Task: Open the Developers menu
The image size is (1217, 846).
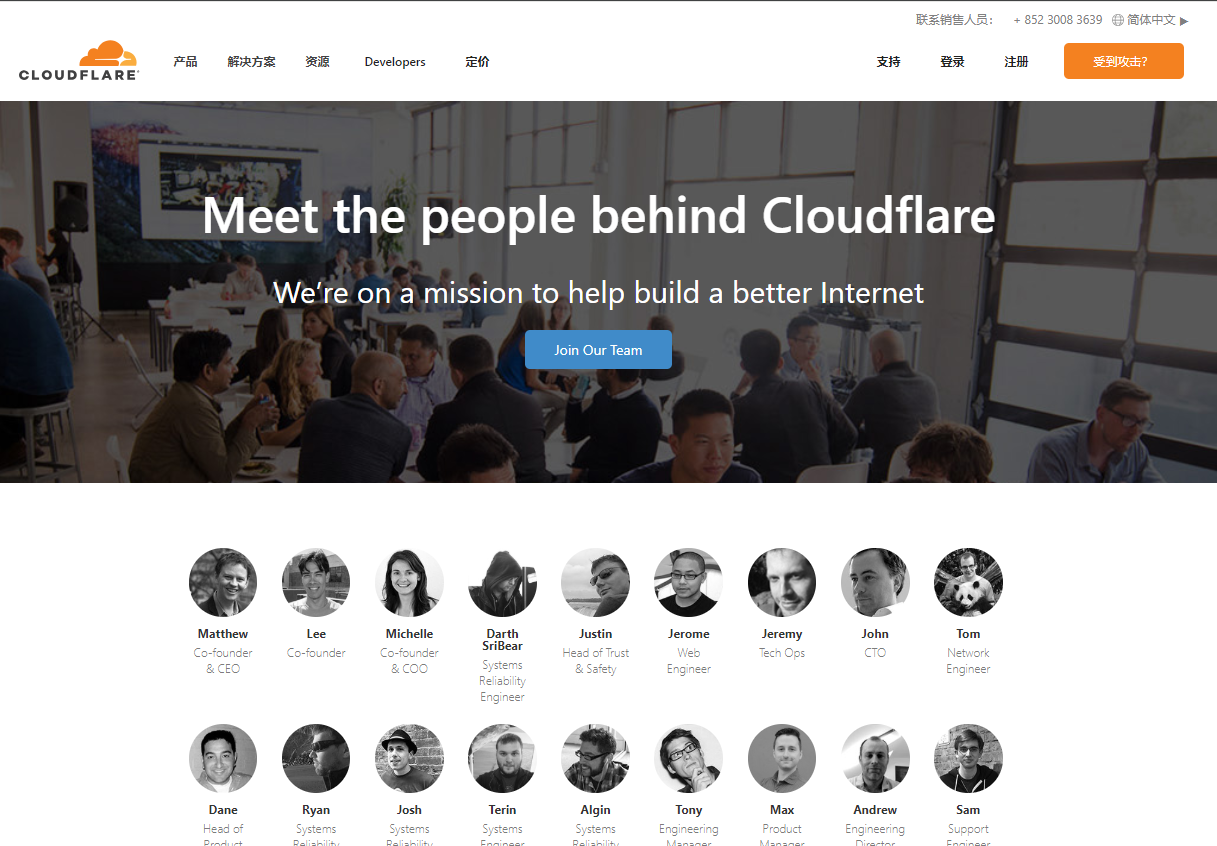Action: (395, 62)
